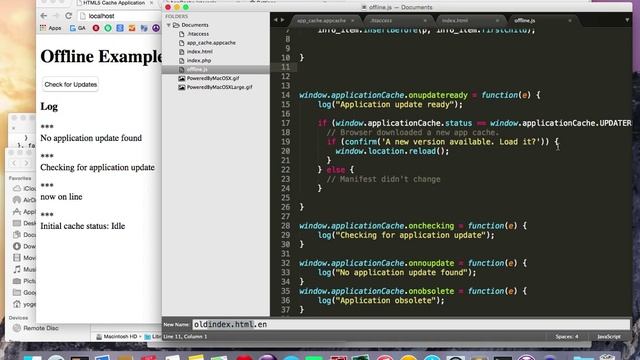This screenshot has width=640, height=360.
Task: Open Movies in Finder sidebar
Action: [24, 258]
